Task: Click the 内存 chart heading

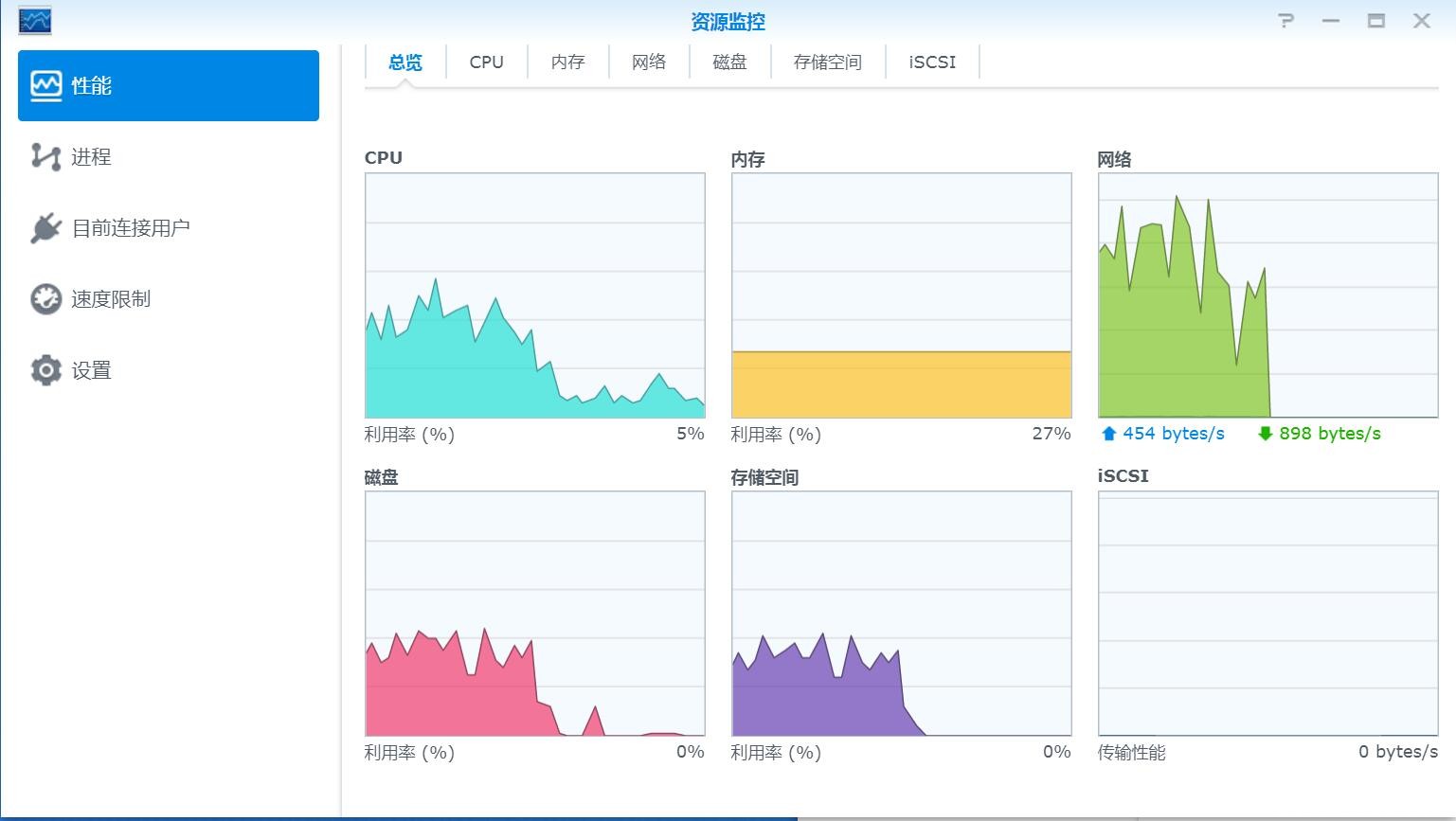Action: 748,159
